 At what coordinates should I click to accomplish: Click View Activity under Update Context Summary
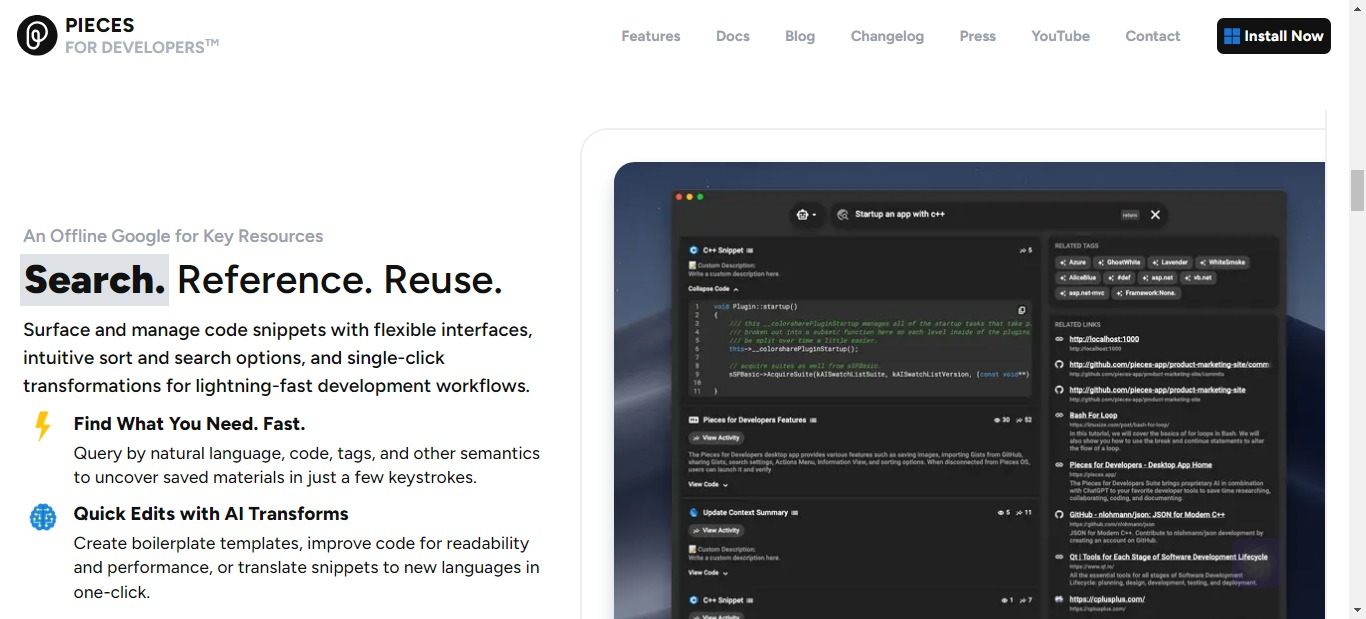716,530
